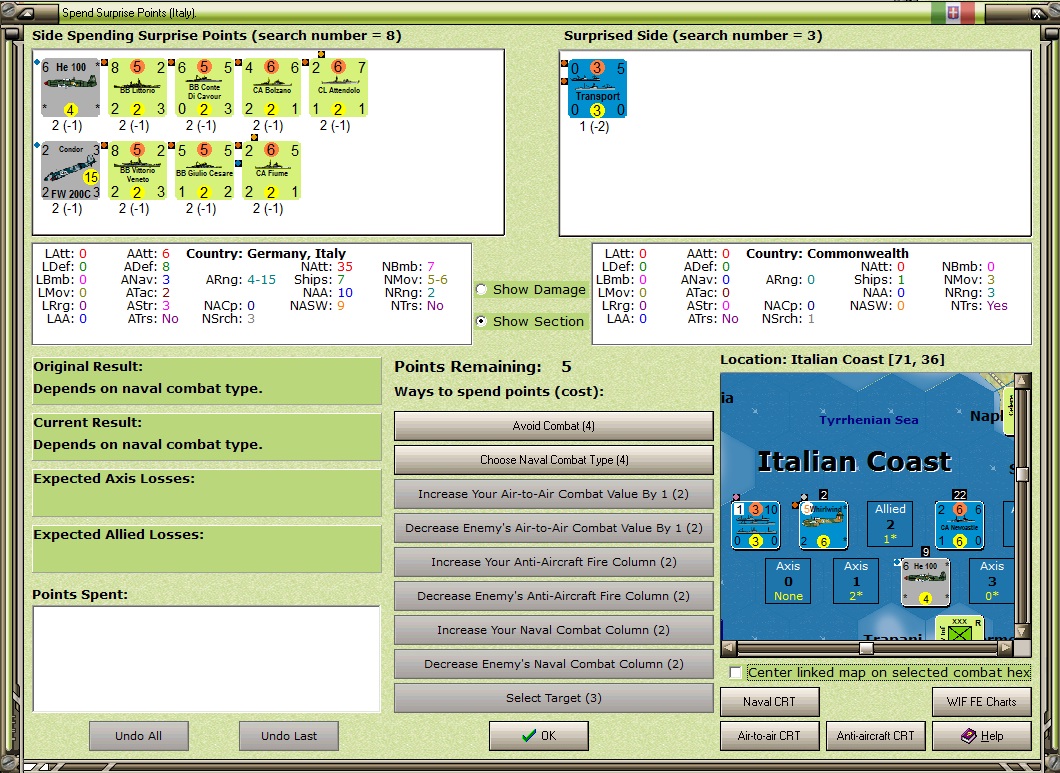1060x773 pixels.
Task: Select the CA Bolzano ship counter
Action: tap(272, 88)
